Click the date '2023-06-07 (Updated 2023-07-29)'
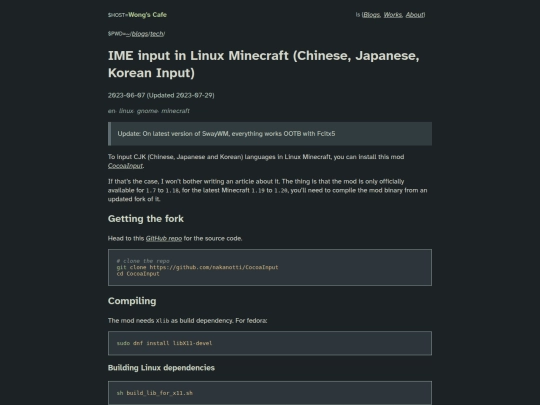This screenshot has width=540, height=405. click(161, 95)
